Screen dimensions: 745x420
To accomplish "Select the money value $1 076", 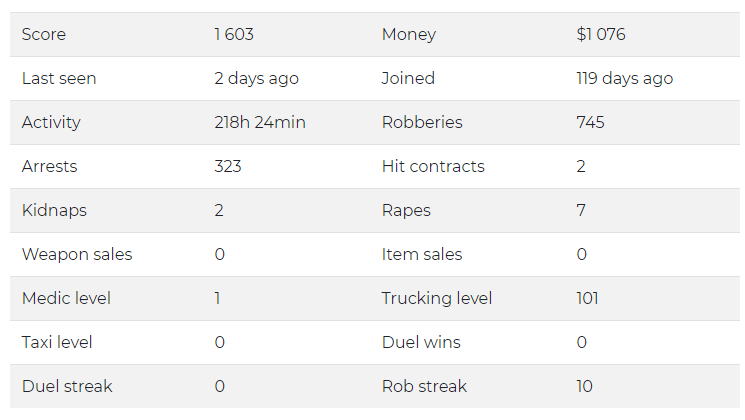I will coord(601,34).
